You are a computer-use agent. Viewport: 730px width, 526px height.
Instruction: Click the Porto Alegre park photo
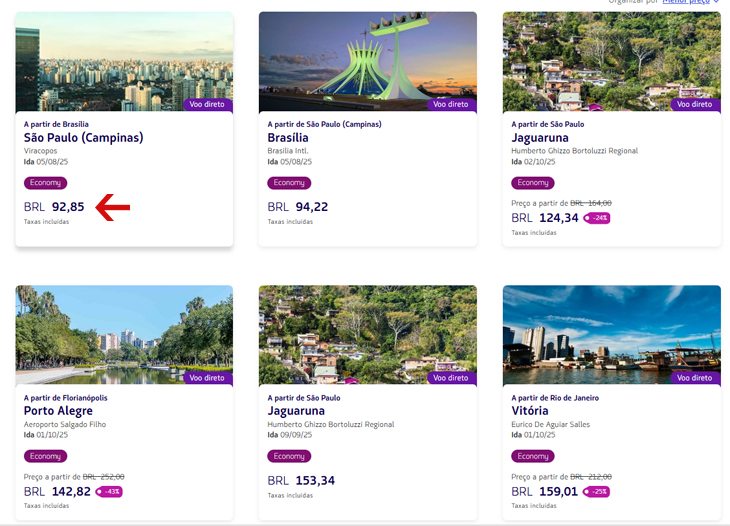[x=124, y=335]
